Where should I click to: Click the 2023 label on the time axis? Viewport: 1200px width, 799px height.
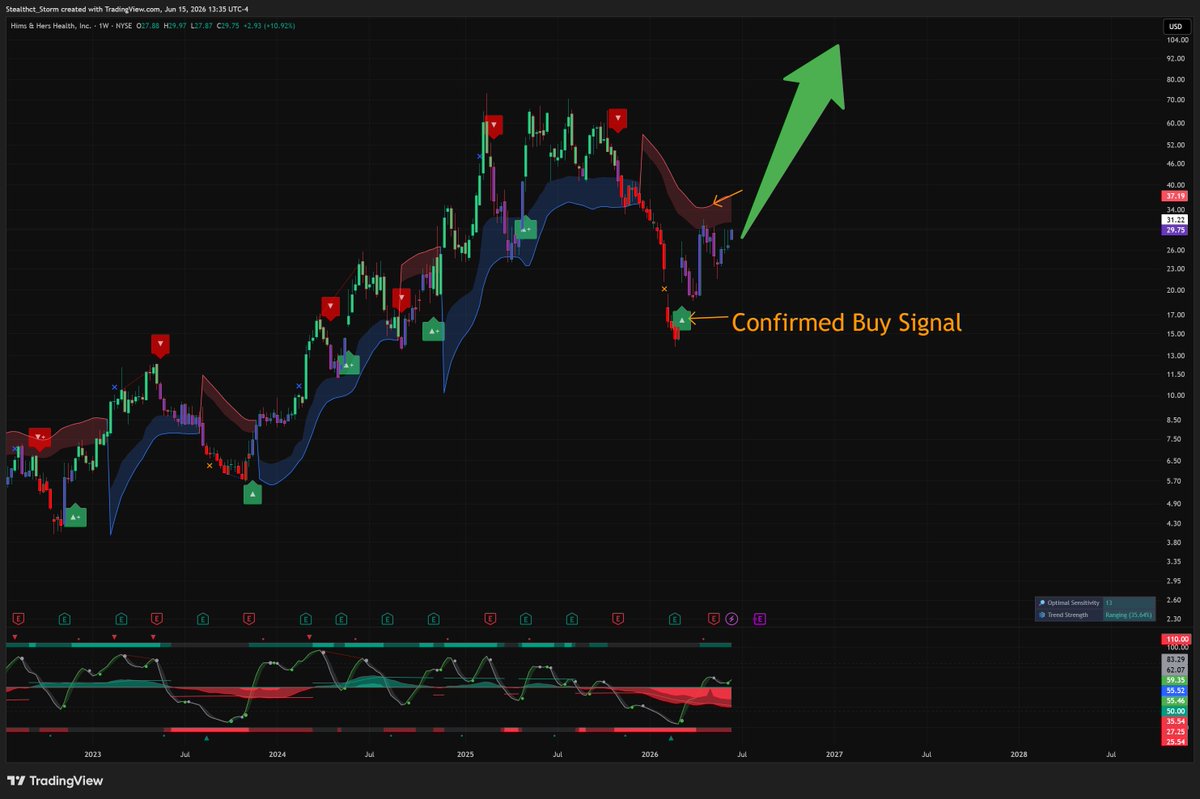coord(93,753)
